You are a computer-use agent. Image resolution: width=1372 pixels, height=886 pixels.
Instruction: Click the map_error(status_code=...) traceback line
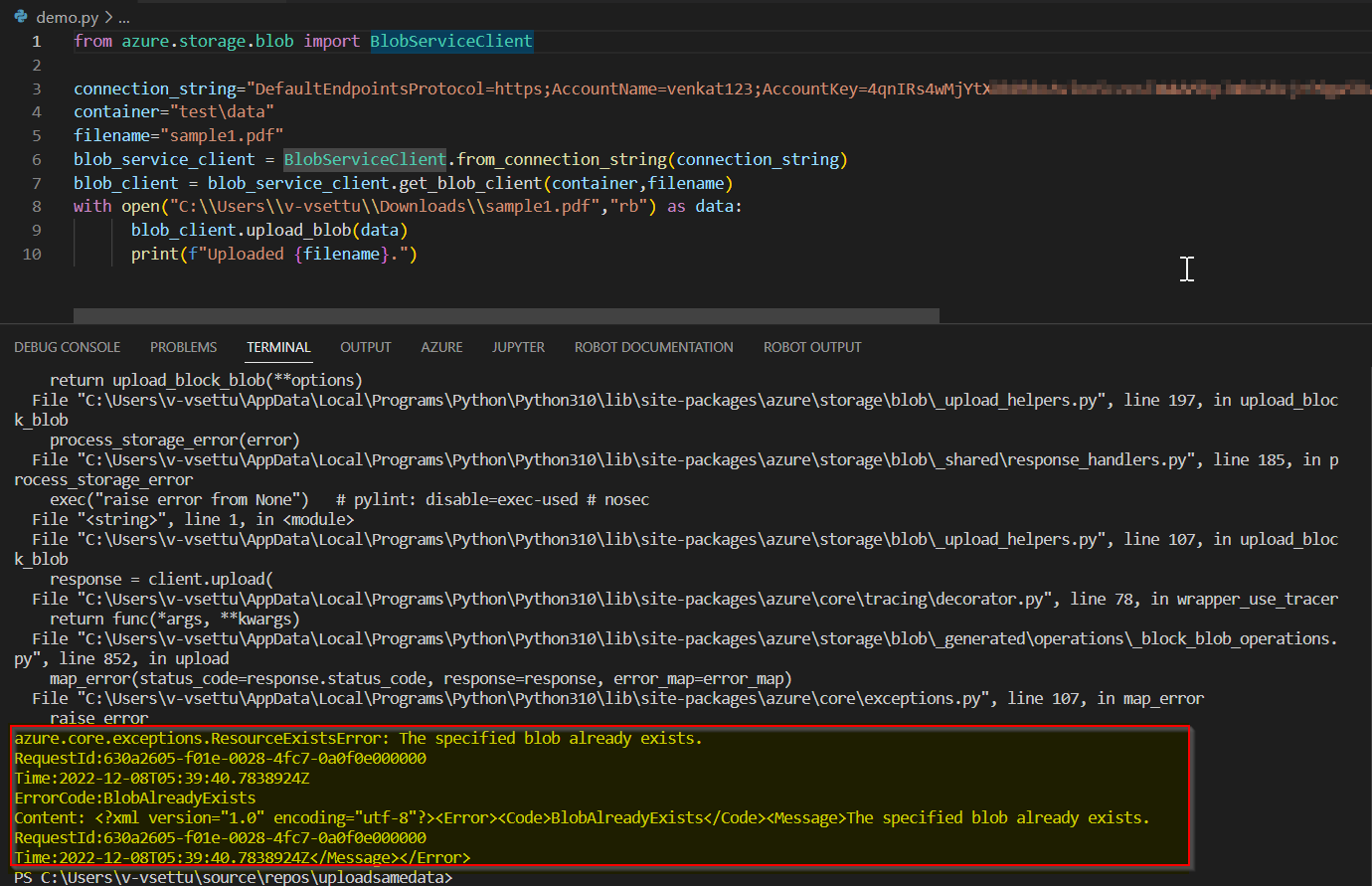[x=421, y=678]
